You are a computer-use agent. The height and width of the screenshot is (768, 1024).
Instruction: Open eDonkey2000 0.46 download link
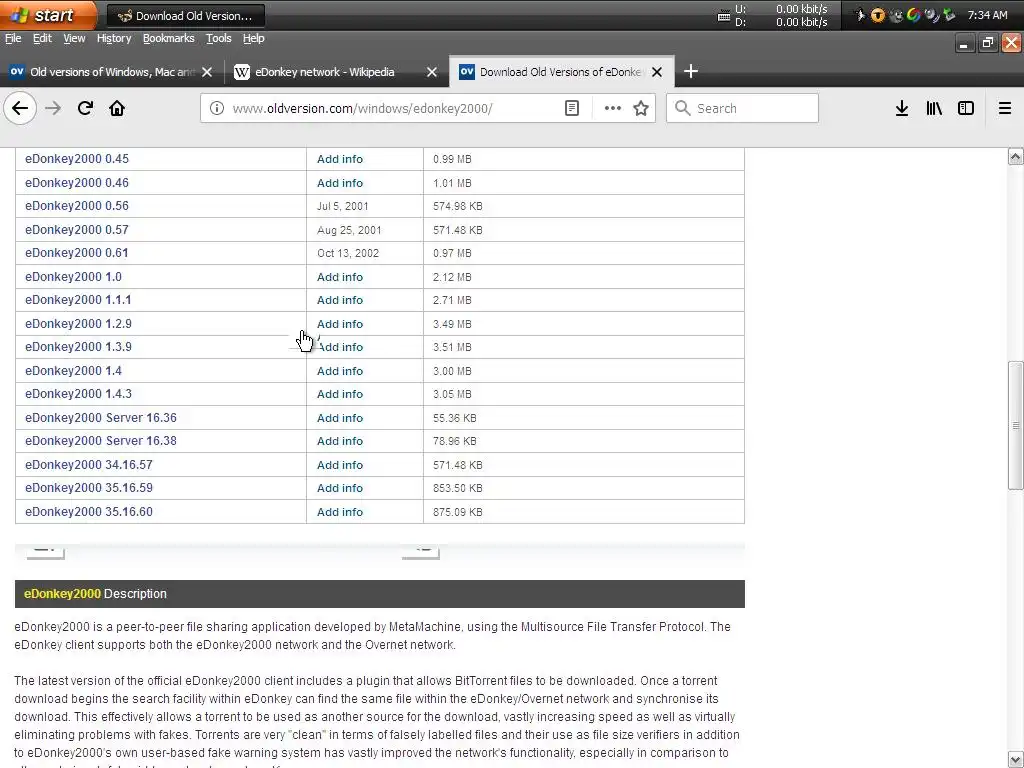(77, 183)
